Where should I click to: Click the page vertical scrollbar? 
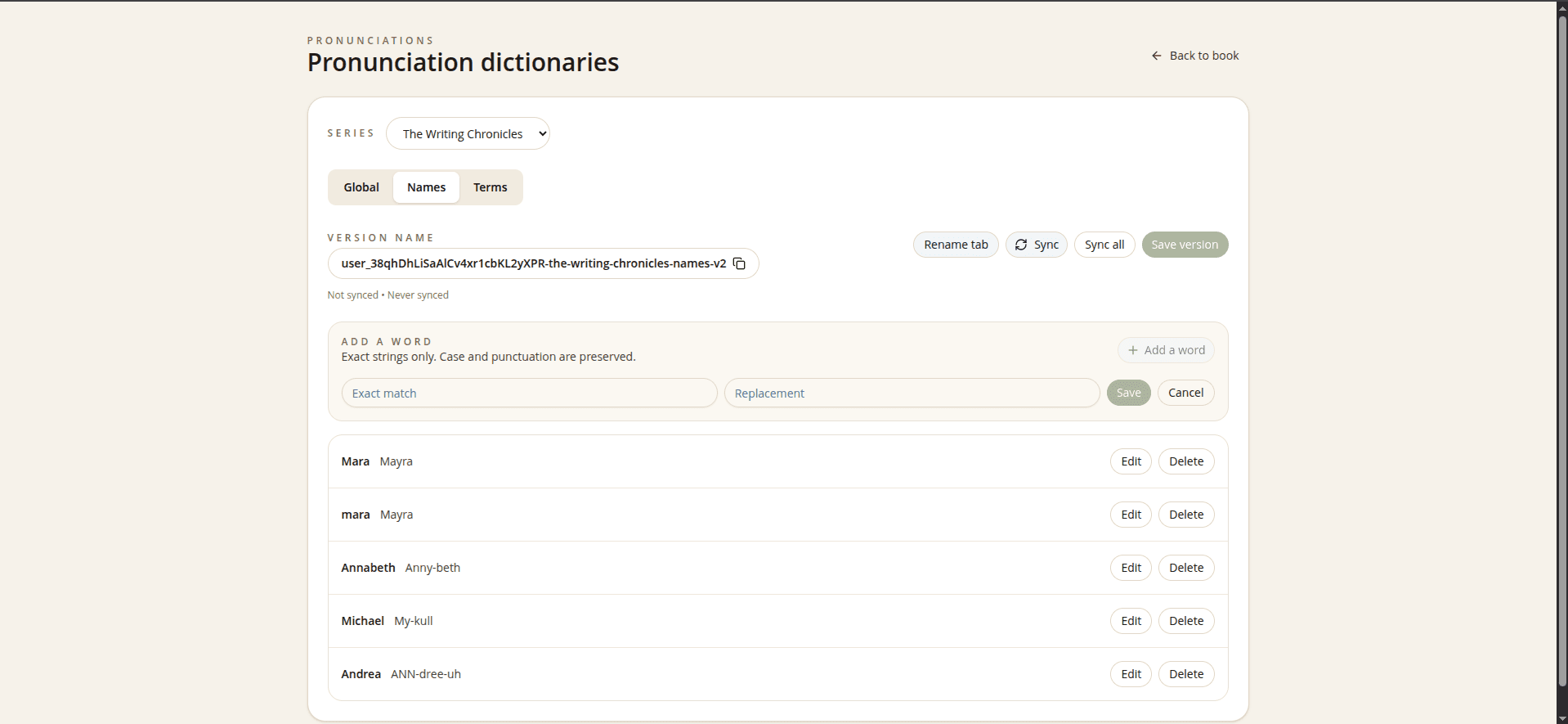[1561, 360]
